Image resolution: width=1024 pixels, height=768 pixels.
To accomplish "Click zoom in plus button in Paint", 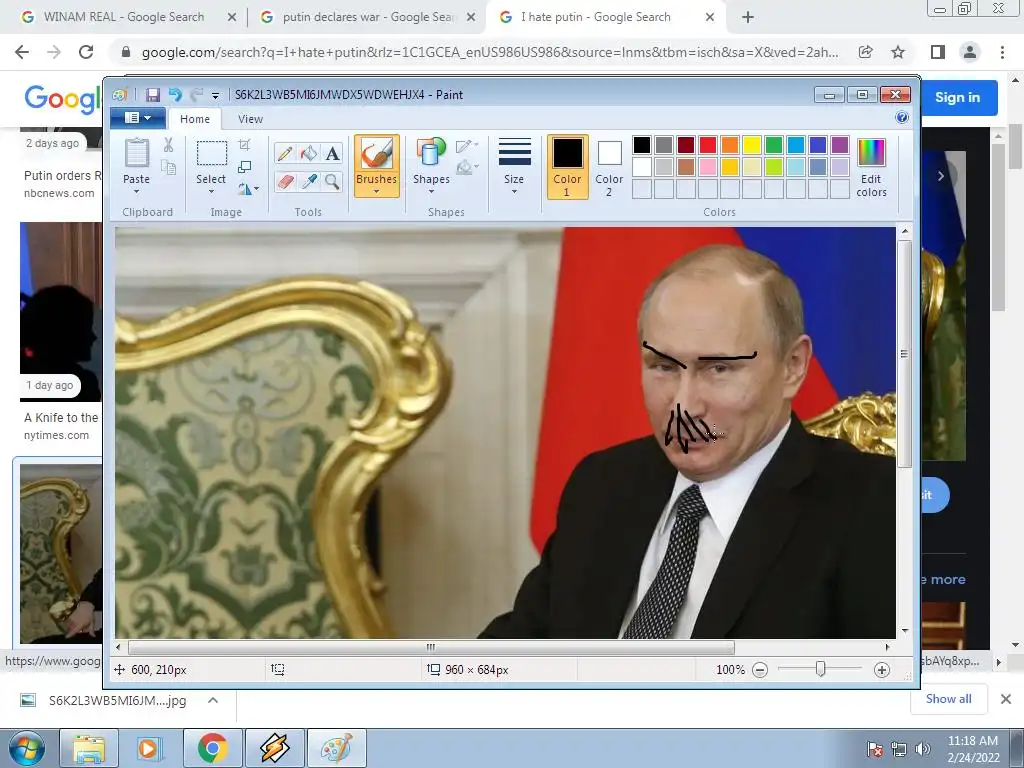I will pyautogui.click(x=882, y=670).
